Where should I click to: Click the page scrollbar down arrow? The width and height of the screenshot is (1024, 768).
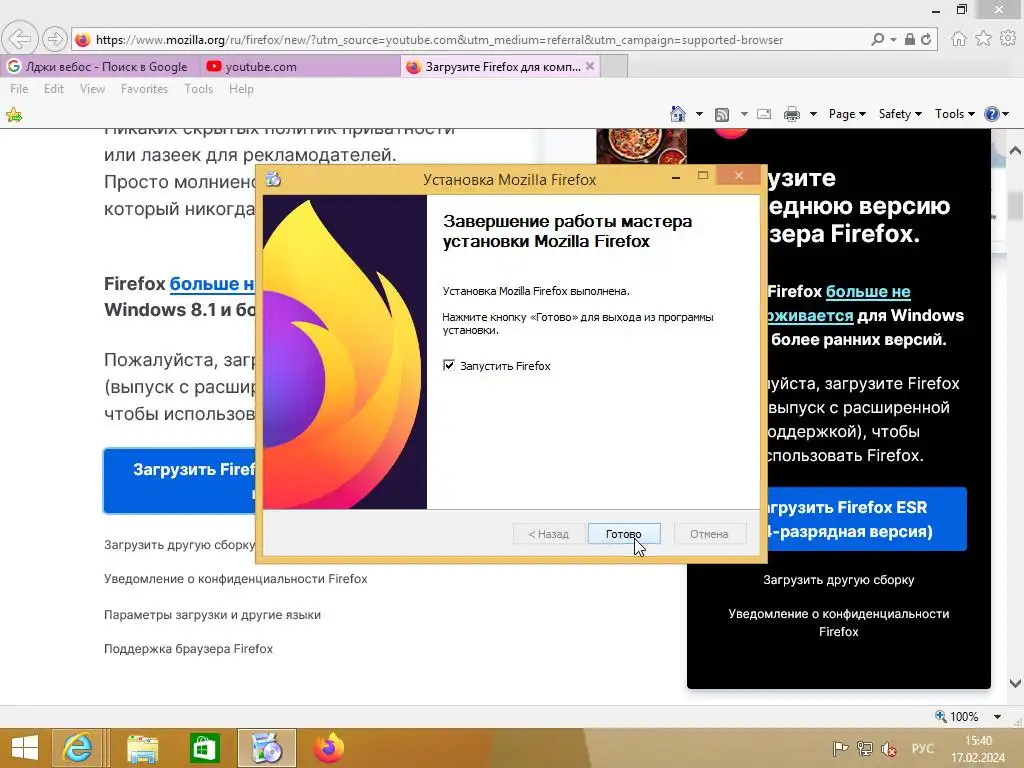[1016, 684]
